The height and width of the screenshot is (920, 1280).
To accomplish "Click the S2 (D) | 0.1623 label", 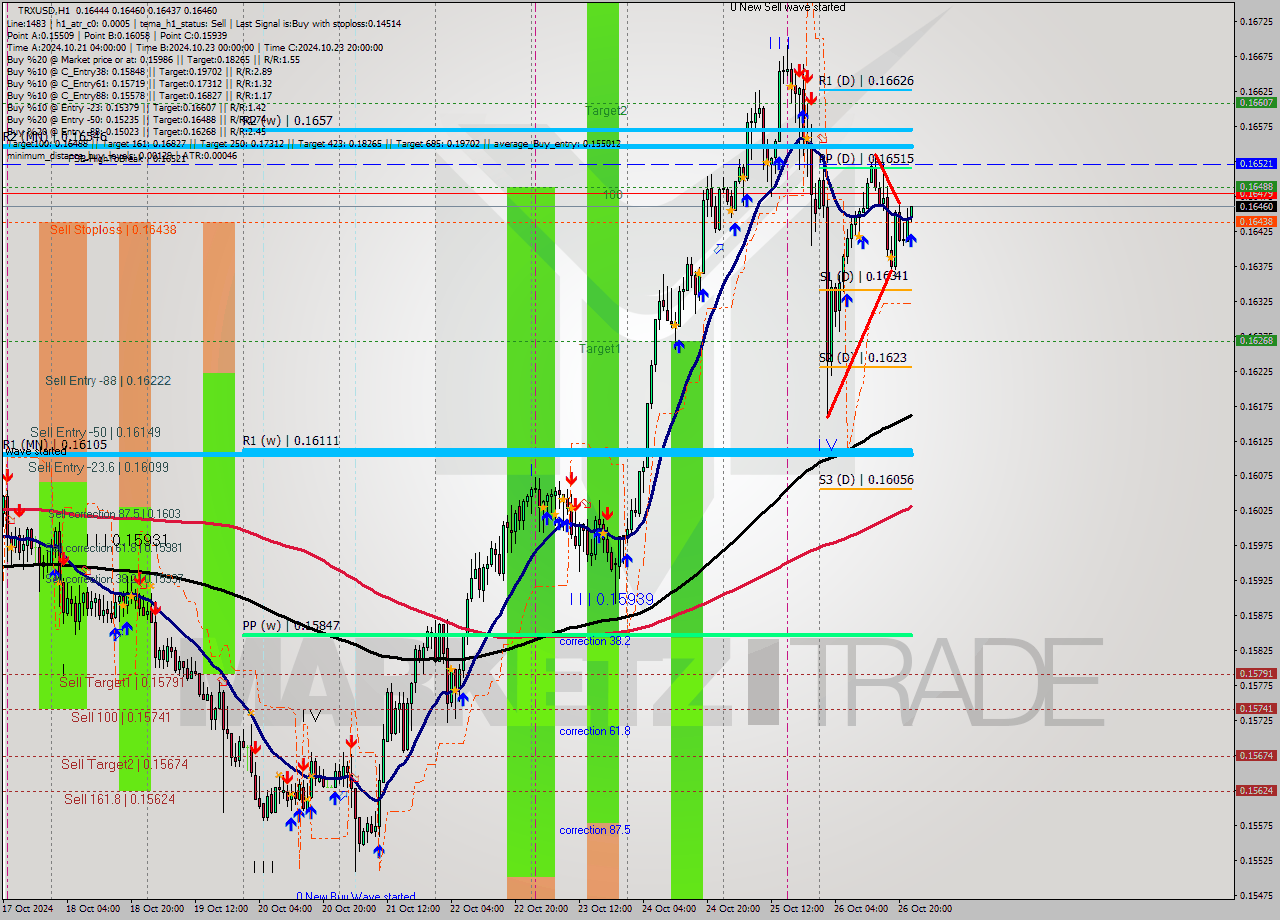I will [863, 357].
